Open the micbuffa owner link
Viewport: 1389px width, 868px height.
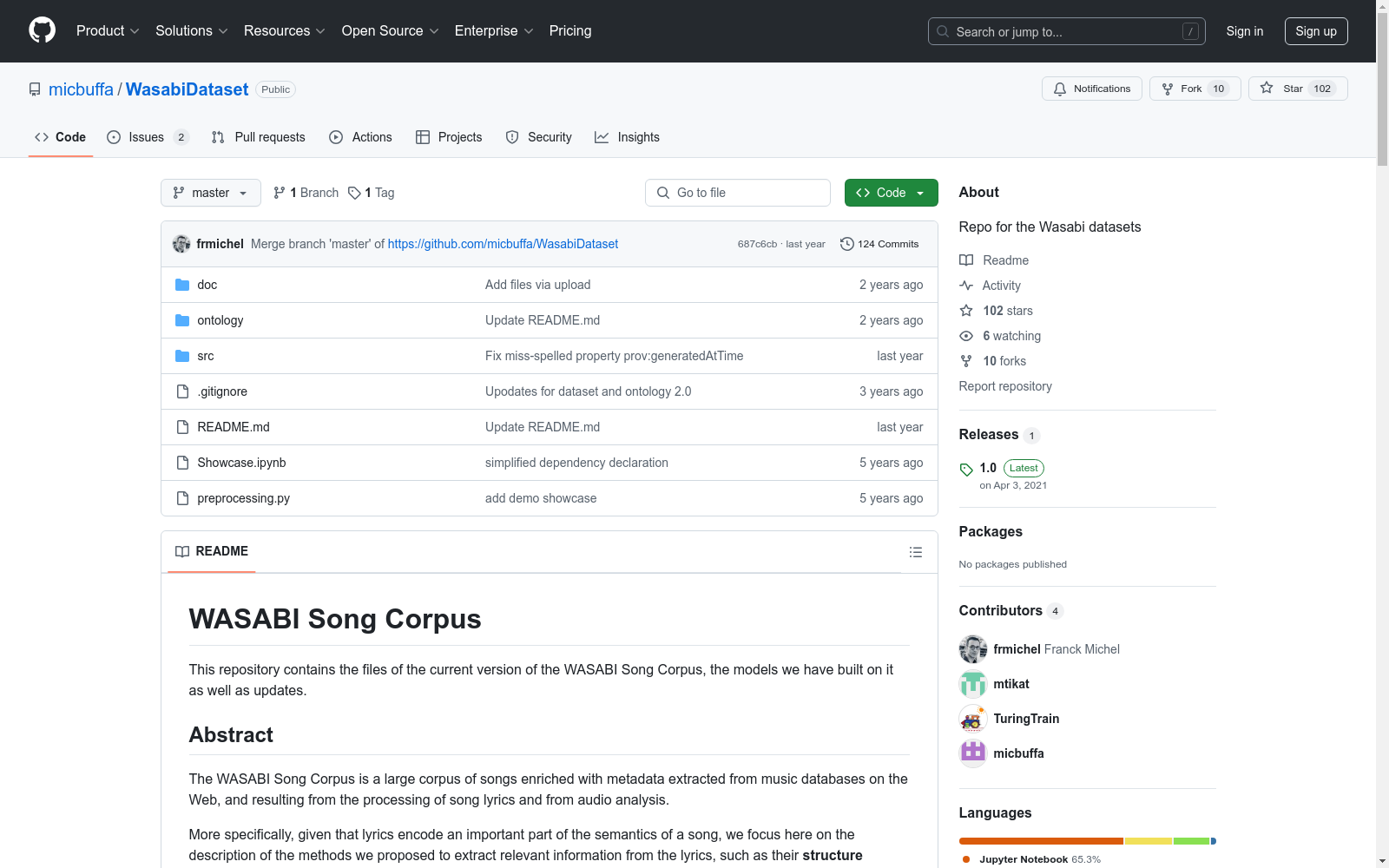click(81, 89)
